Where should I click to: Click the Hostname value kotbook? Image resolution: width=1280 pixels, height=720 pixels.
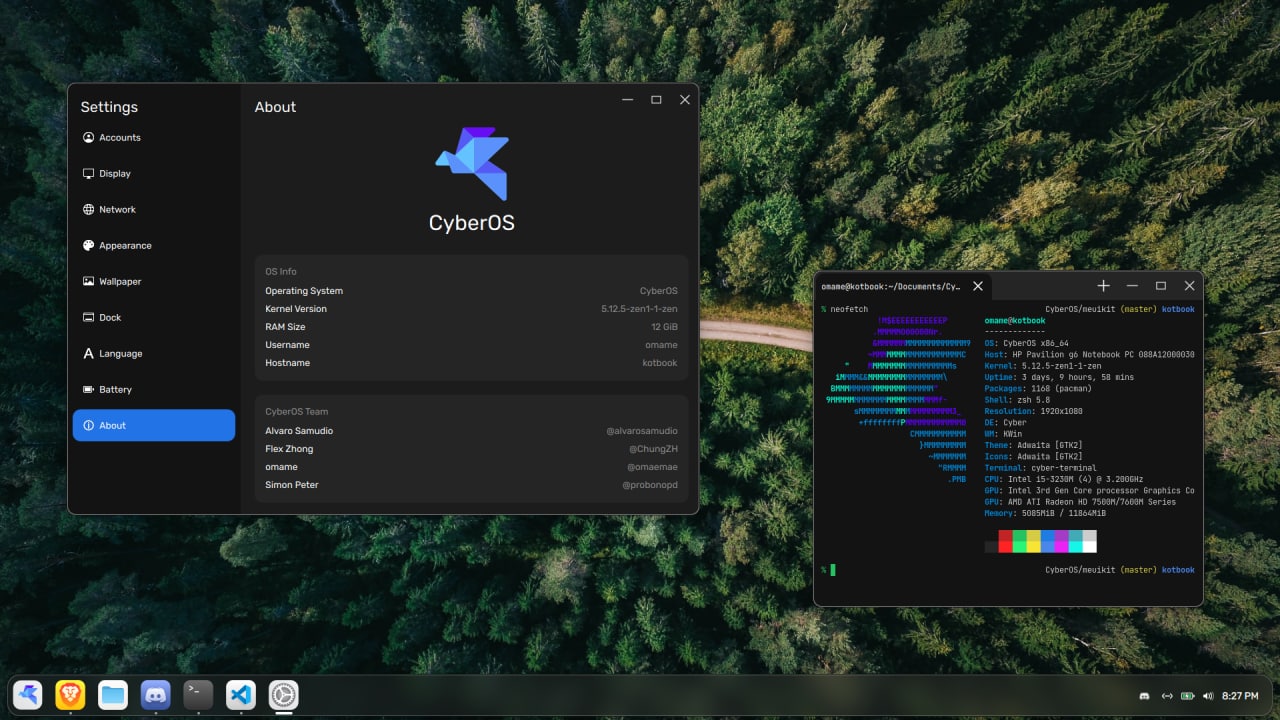(660, 363)
